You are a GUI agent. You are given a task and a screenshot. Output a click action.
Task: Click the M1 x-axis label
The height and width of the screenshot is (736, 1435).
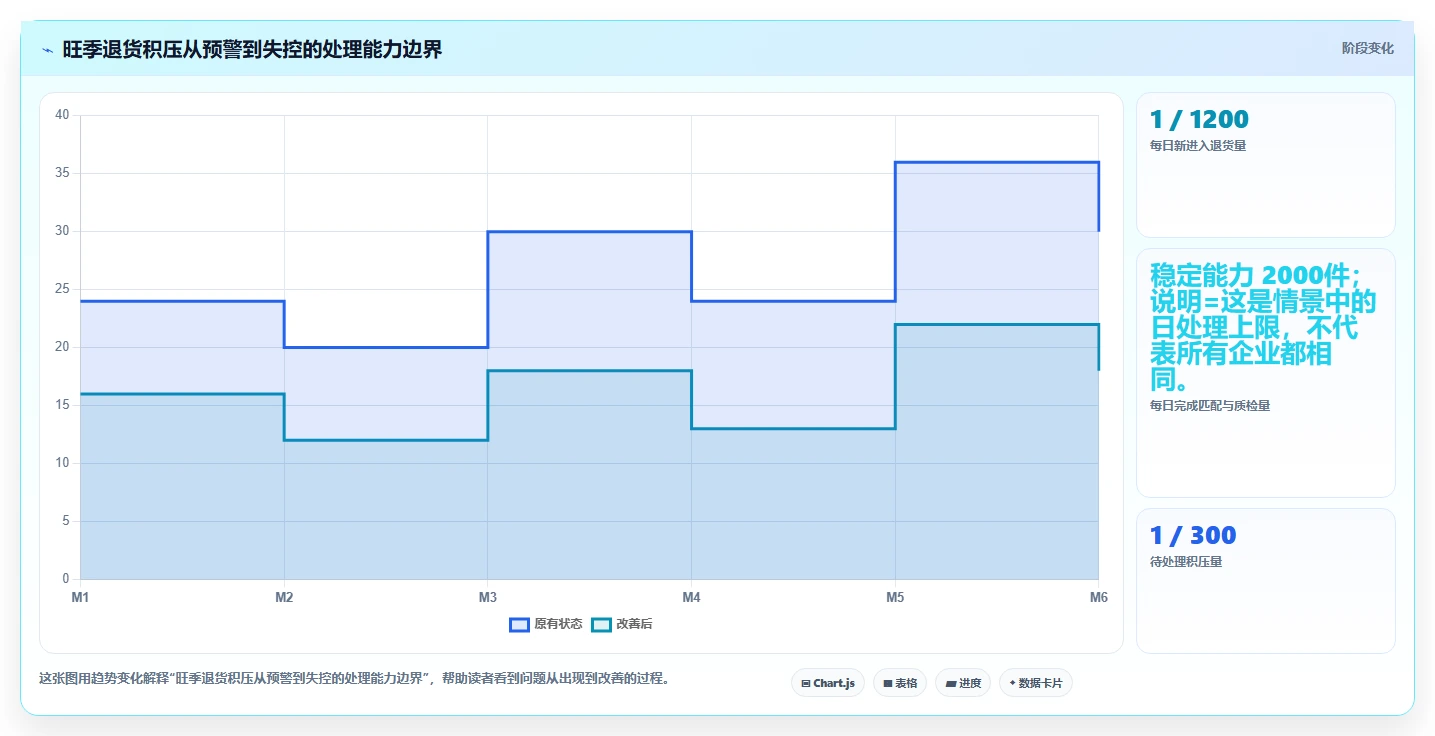coord(80,598)
